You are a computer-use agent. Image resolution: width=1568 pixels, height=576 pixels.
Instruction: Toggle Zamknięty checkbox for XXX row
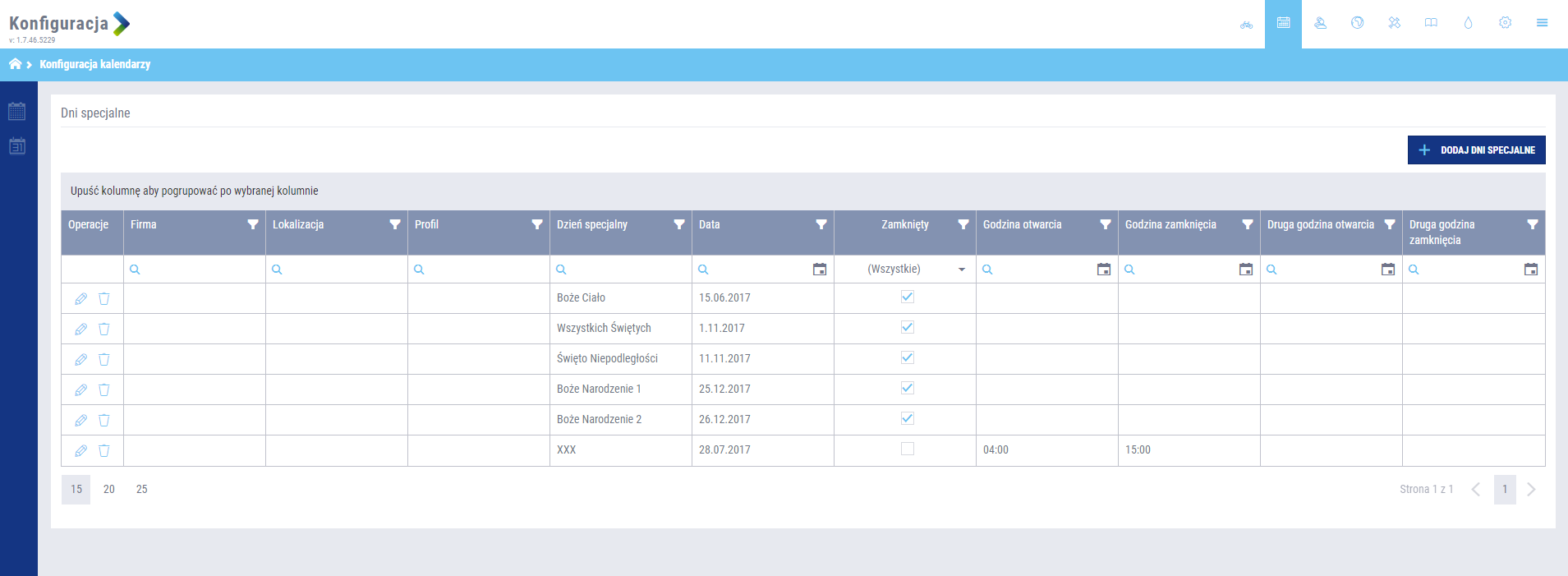pos(907,449)
